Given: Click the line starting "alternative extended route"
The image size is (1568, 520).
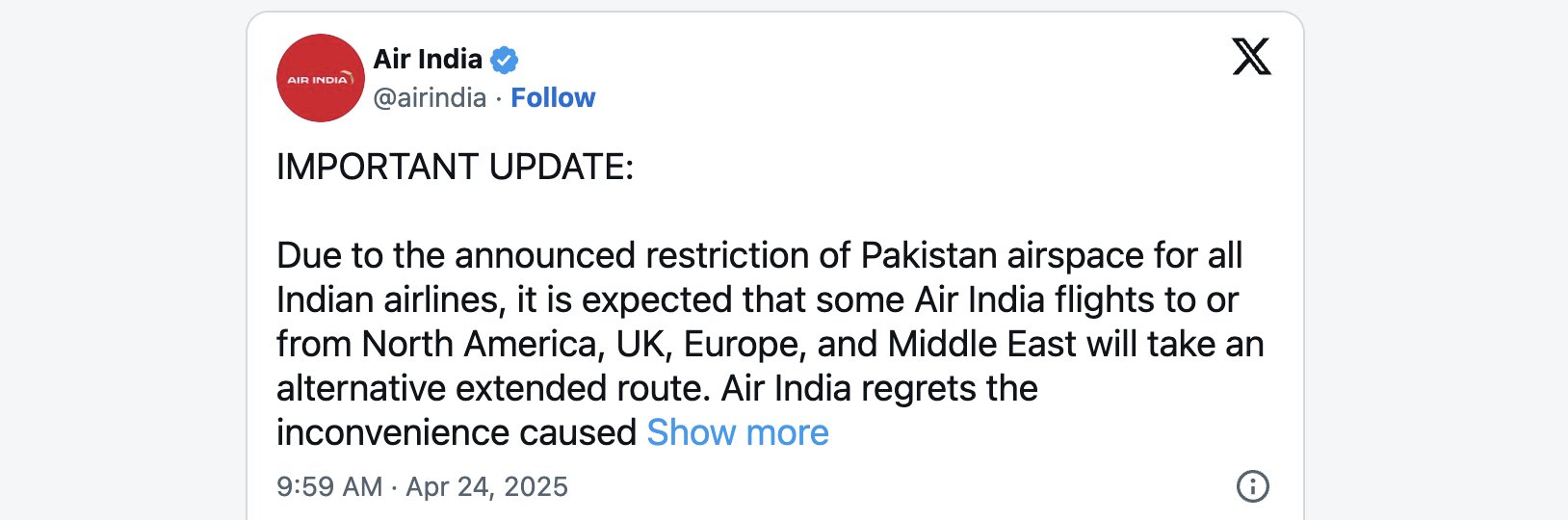Looking at the screenshot, I should point(657,388).
